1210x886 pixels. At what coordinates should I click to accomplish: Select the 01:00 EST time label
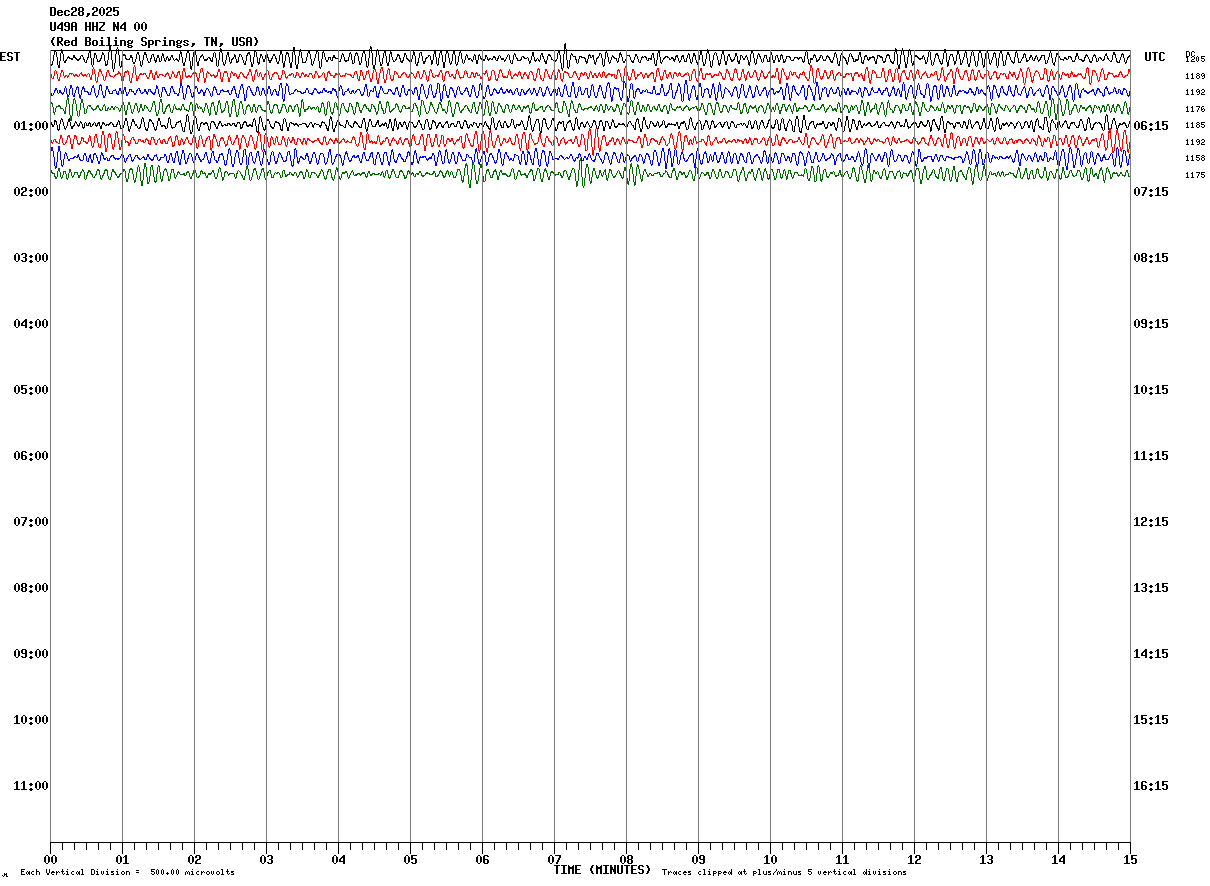tap(31, 126)
